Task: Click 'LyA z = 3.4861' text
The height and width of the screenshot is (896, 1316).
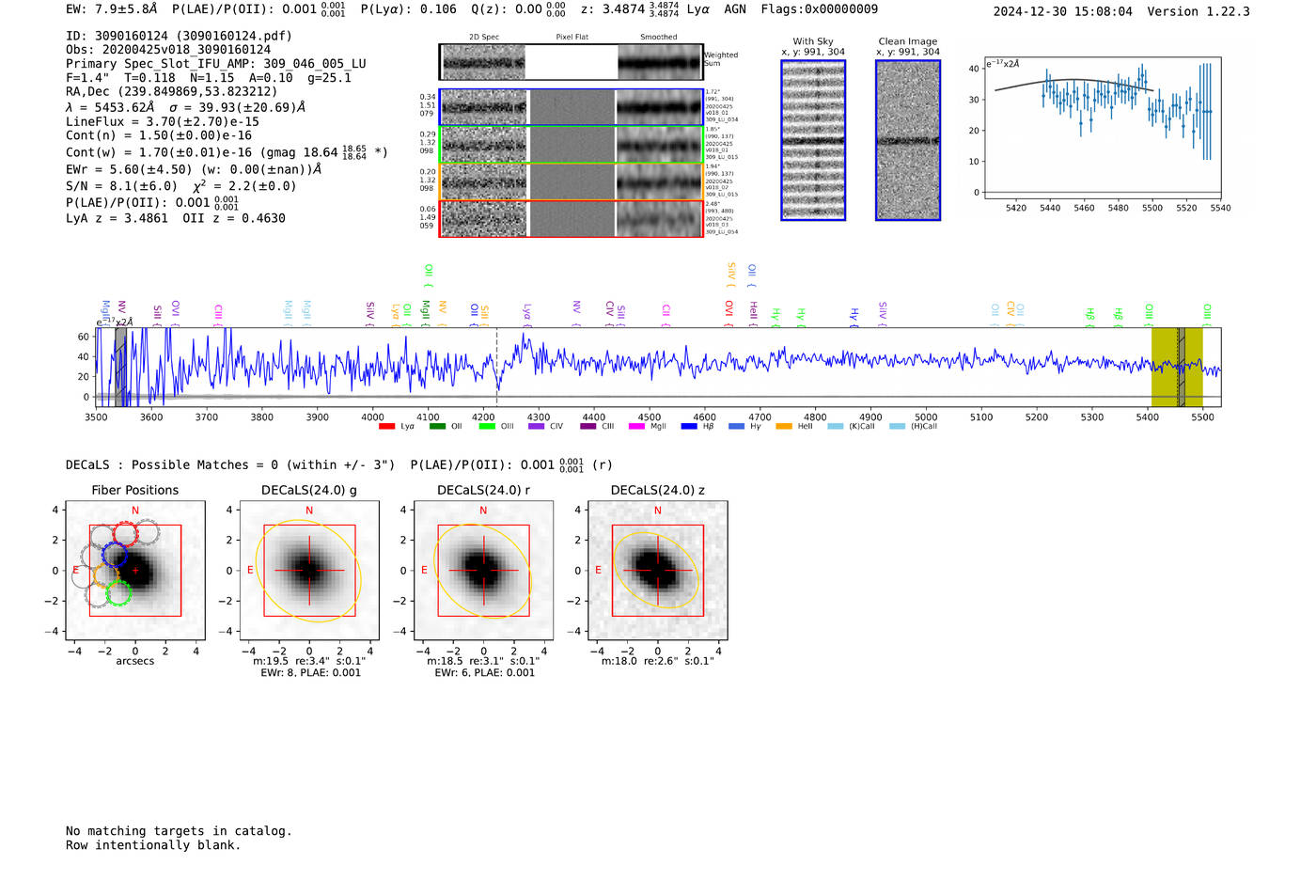Action: (117, 218)
